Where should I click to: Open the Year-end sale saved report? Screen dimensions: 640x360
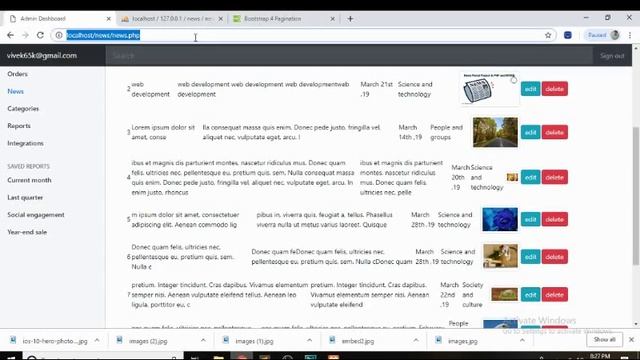[27, 232]
